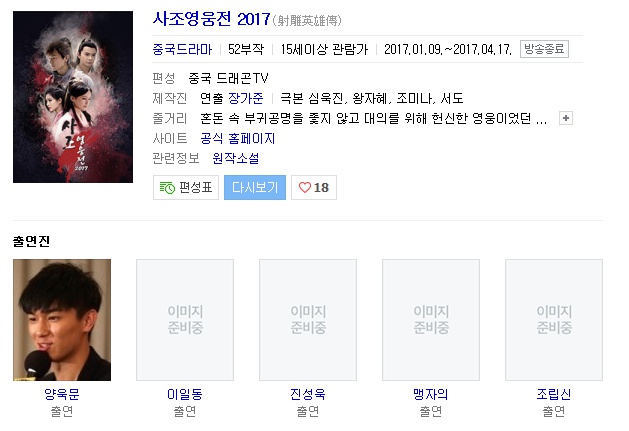Open the 조립신 name link

tap(554, 394)
